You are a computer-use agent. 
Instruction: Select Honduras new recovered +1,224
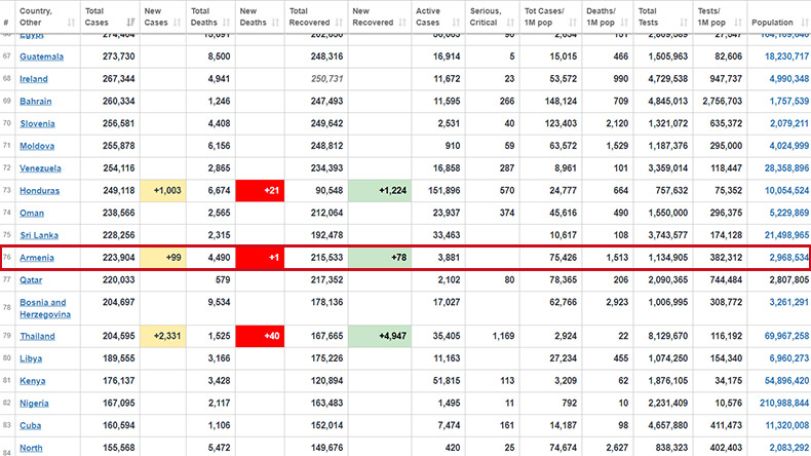point(380,190)
